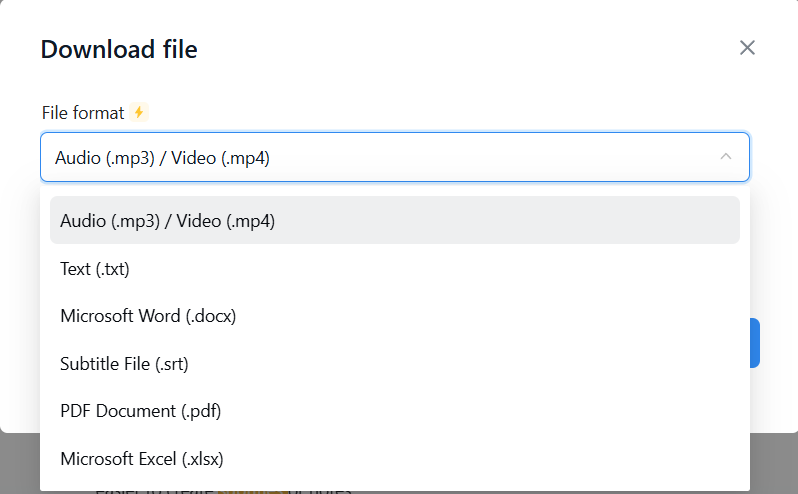
Task: Choose PDF Document (.pdf) format
Action: (x=140, y=411)
